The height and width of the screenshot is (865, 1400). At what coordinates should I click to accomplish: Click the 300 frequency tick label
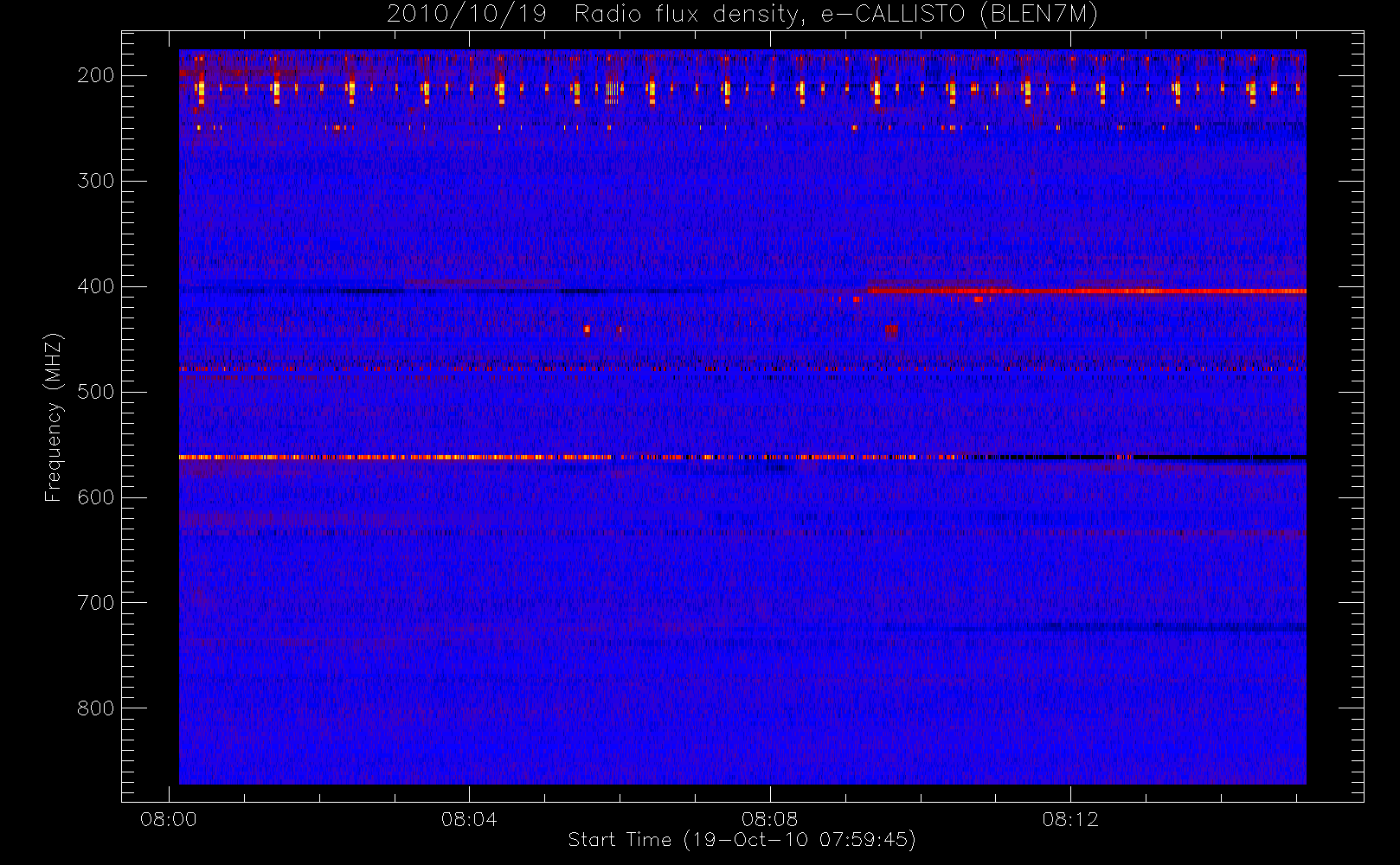96,181
